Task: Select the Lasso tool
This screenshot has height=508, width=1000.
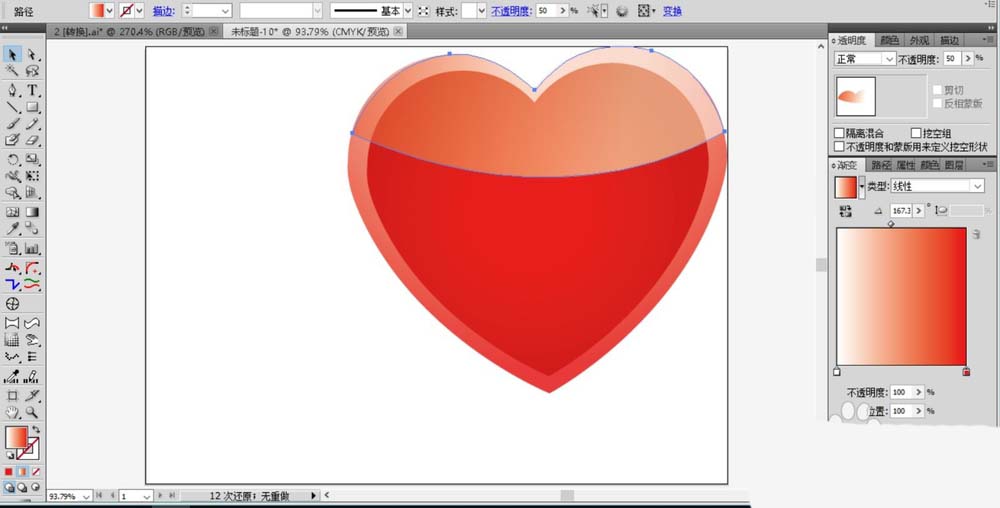Action: tap(32, 71)
